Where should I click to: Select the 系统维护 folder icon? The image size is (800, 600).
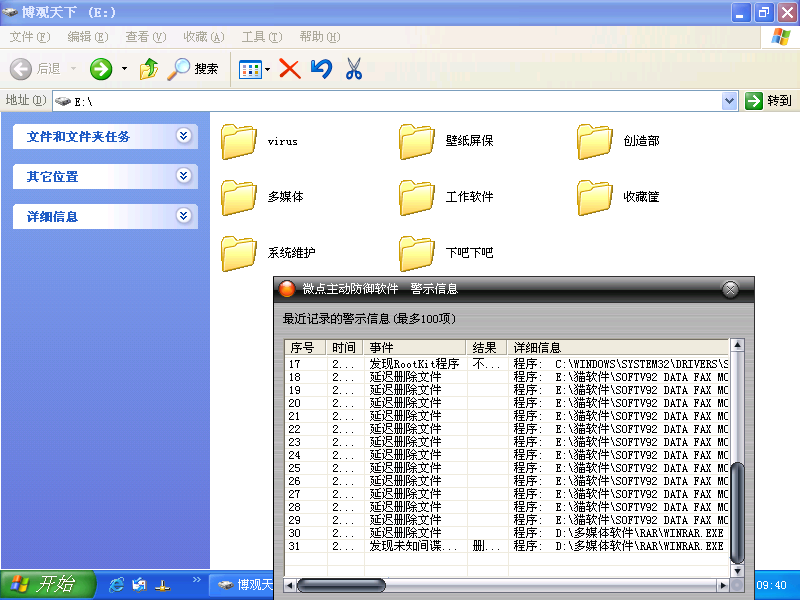[239, 253]
